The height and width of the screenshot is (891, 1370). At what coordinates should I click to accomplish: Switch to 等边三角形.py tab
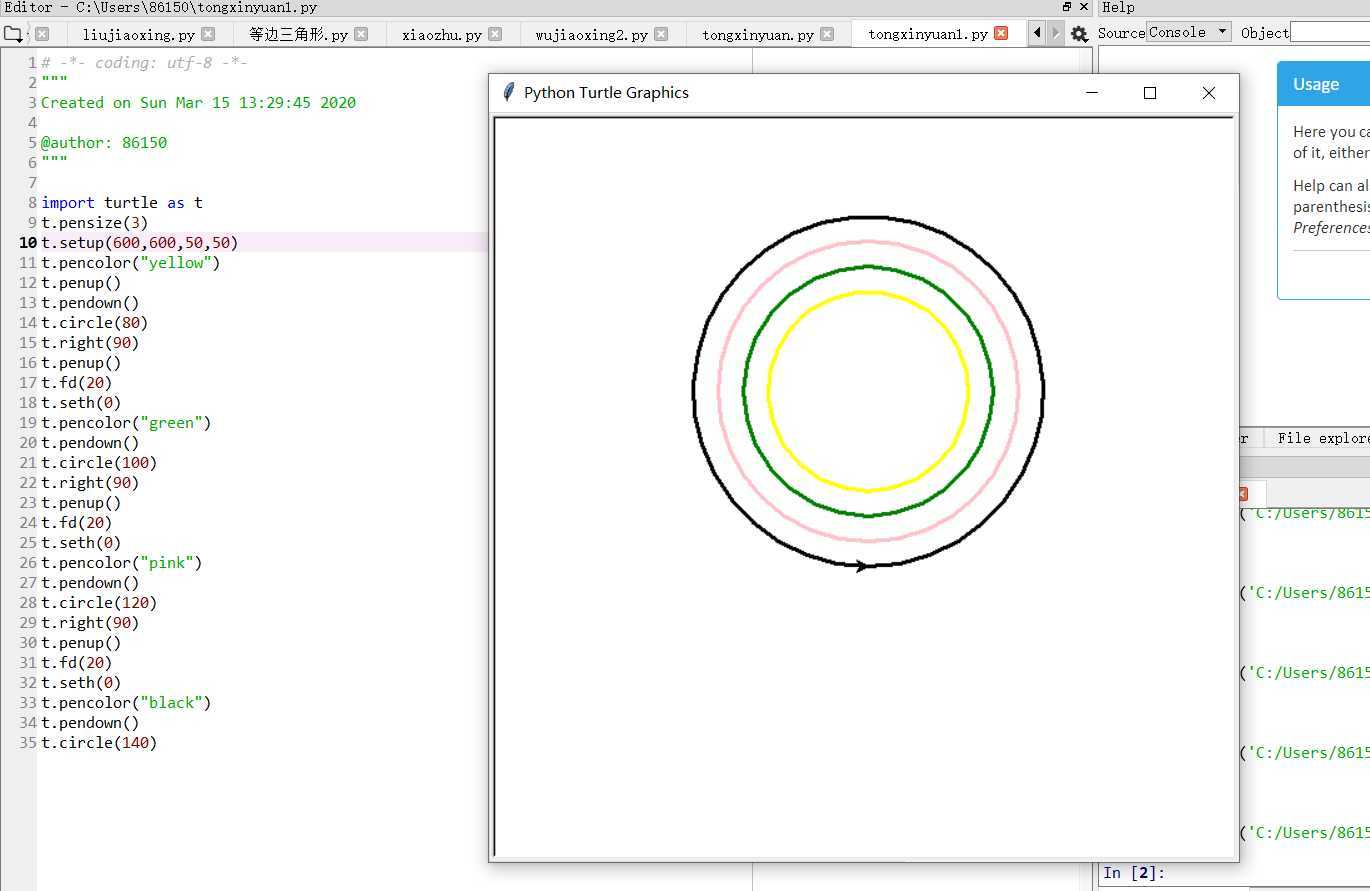click(x=298, y=34)
